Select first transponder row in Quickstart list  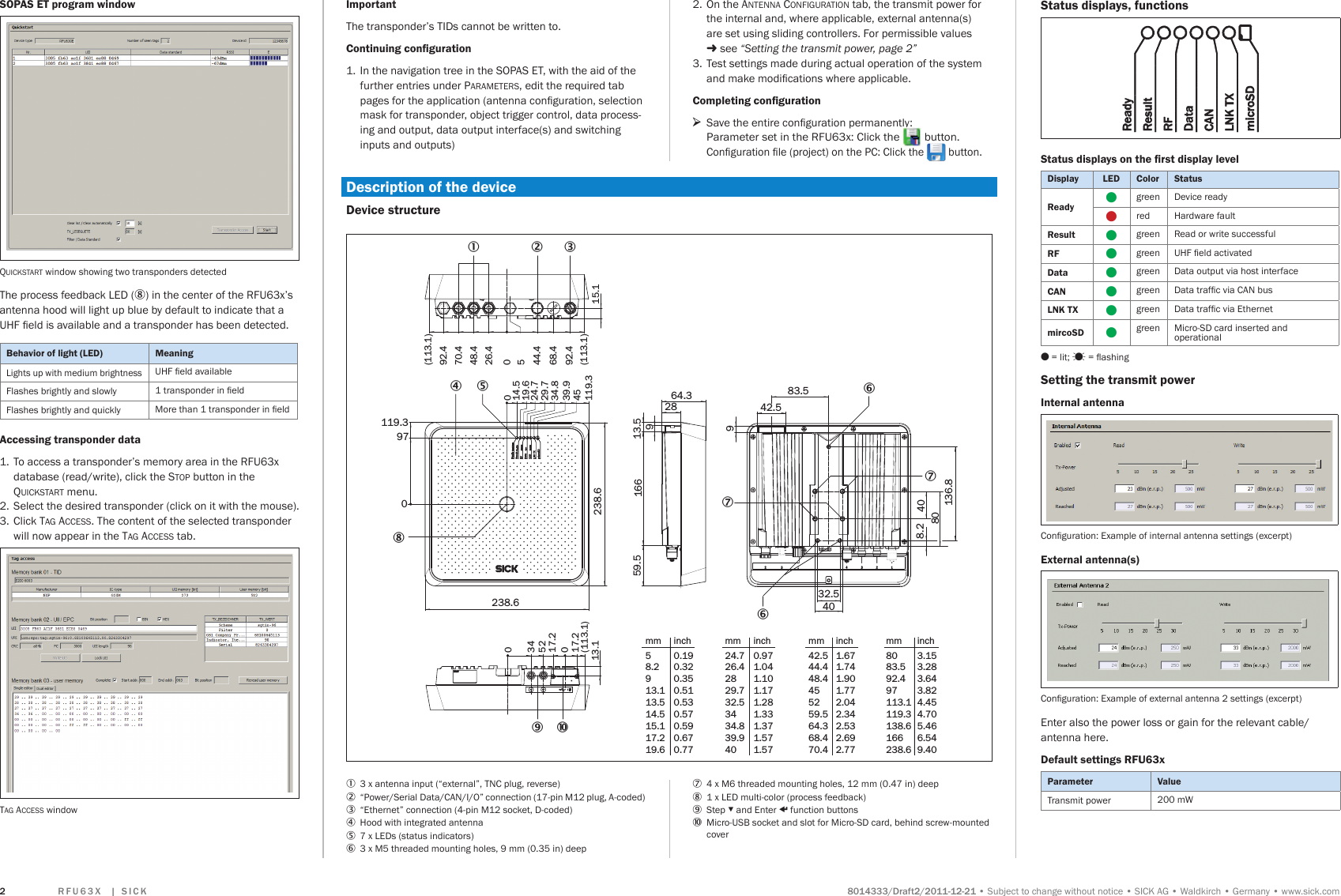150,58
